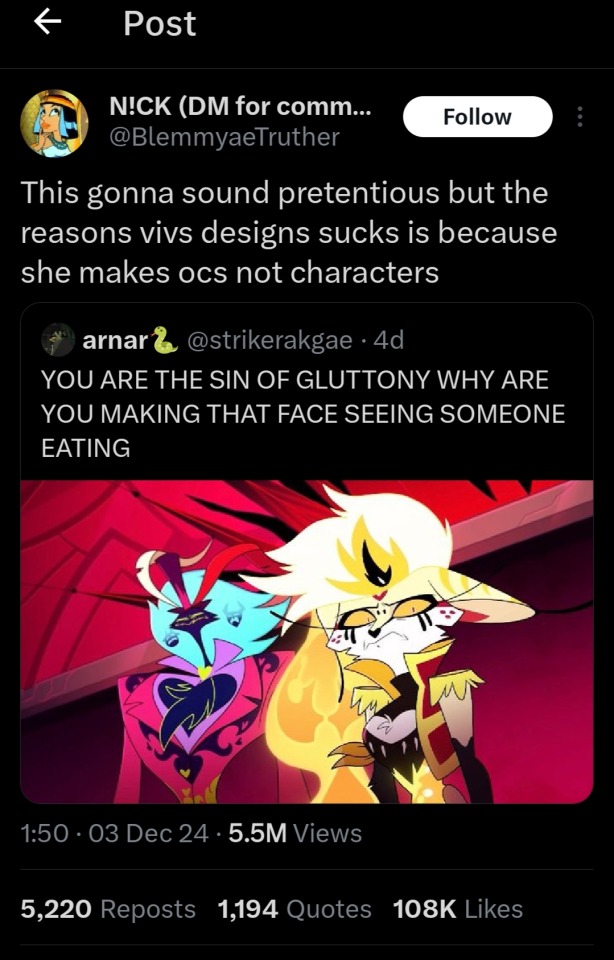Open the 5.5M Views analytics

pos(295,833)
